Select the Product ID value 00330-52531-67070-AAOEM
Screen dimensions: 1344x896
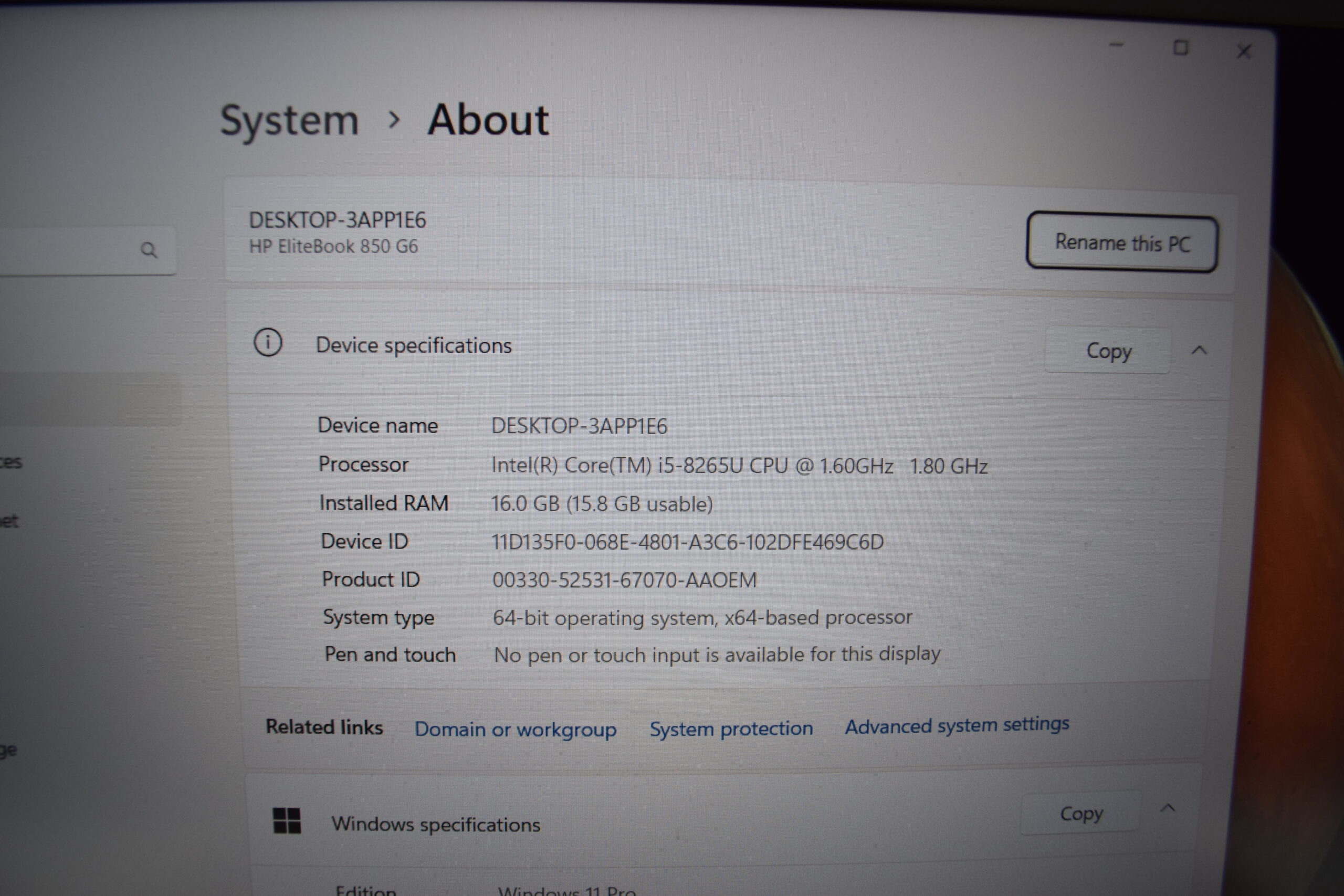coord(625,580)
